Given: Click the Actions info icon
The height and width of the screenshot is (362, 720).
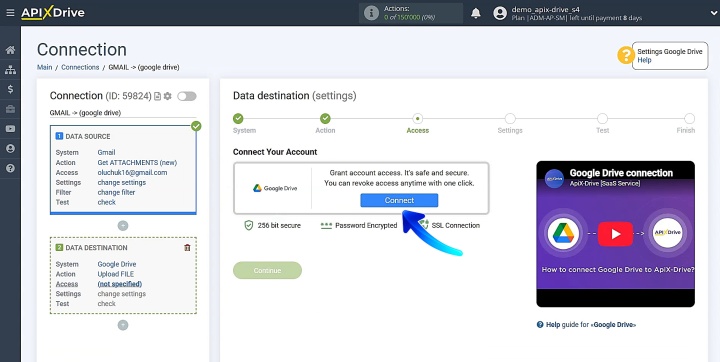Looking at the screenshot, I should pos(371,13).
